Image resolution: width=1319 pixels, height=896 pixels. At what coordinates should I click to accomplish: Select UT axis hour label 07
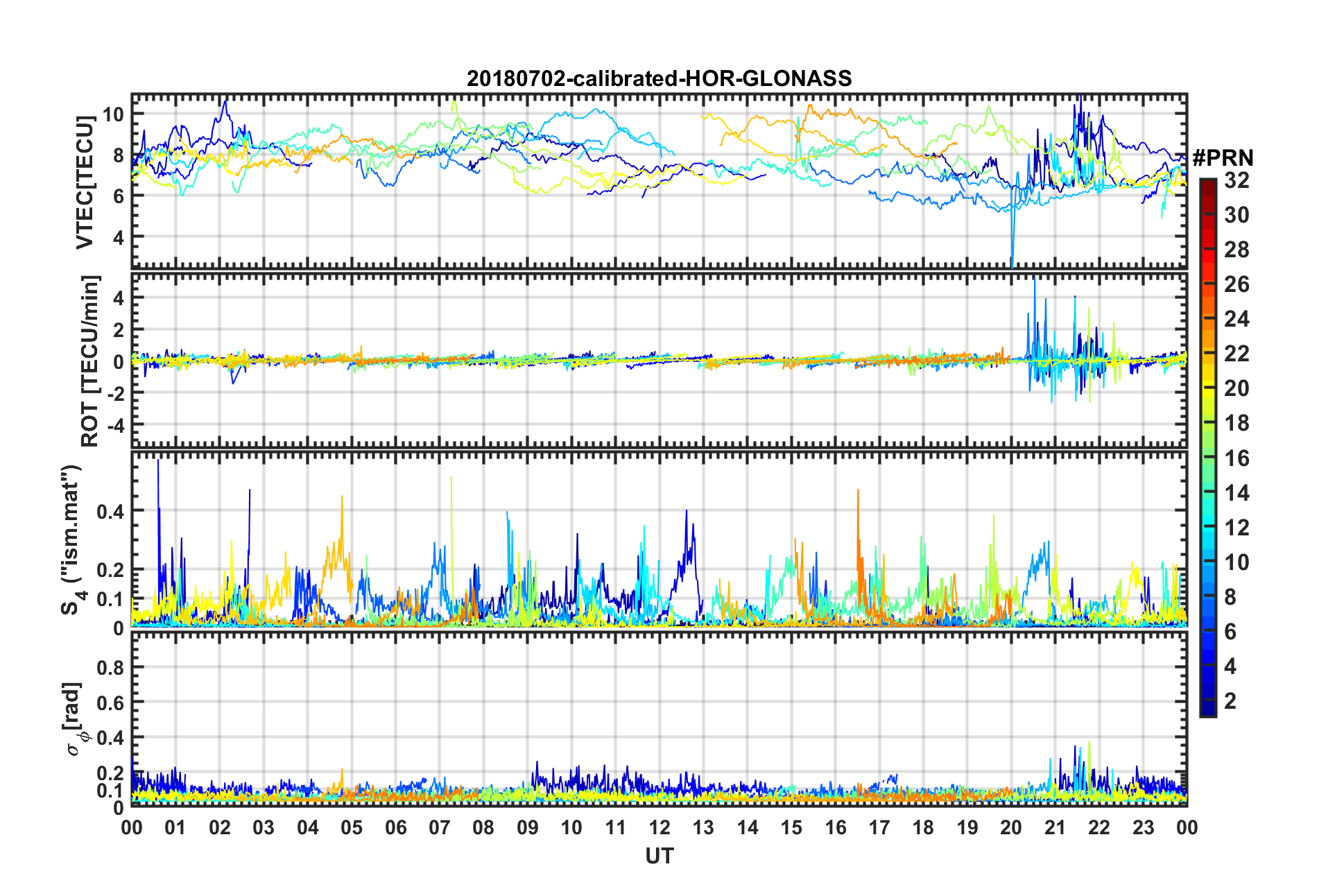tap(440, 827)
